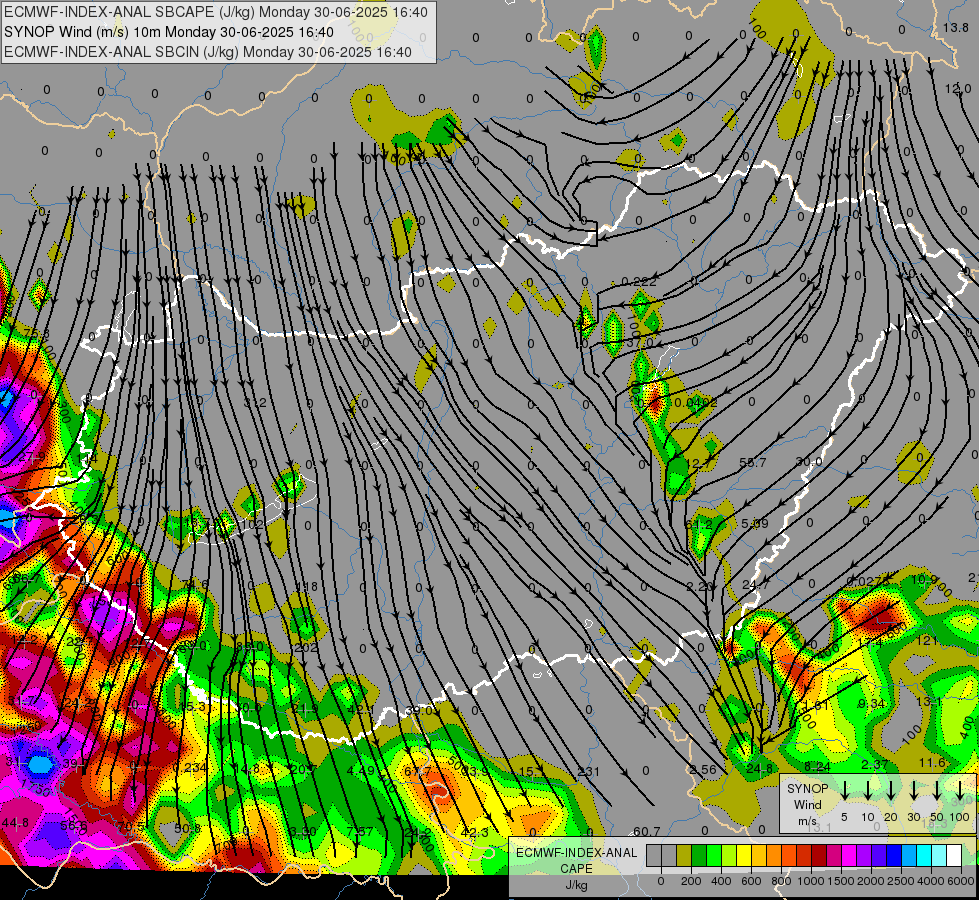Click the 'SYNOP' label in wind legend
The height and width of the screenshot is (900, 979).
click(x=807, y=788)
